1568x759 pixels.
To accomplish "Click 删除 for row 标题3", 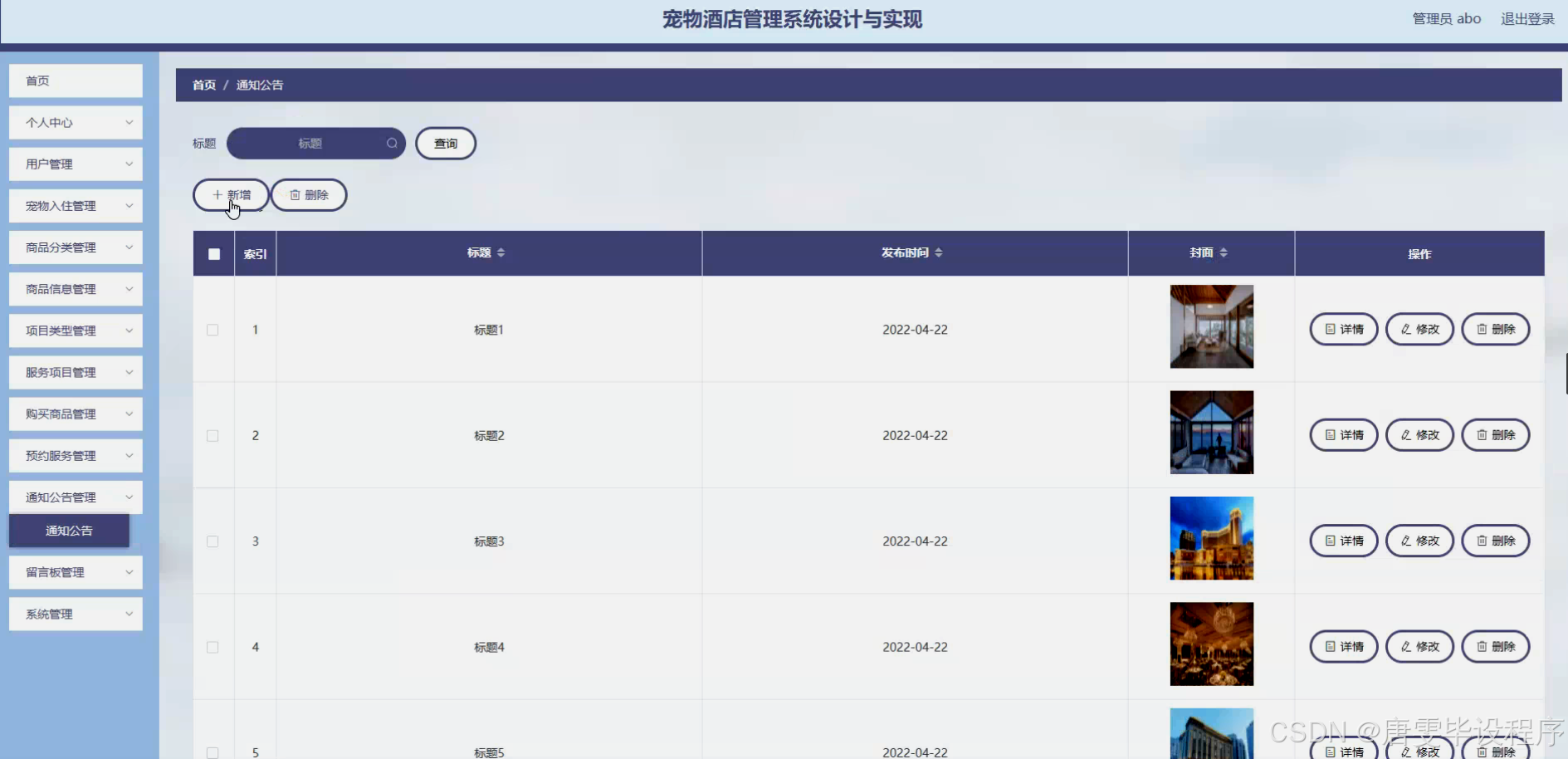I will pos(1496,541).
